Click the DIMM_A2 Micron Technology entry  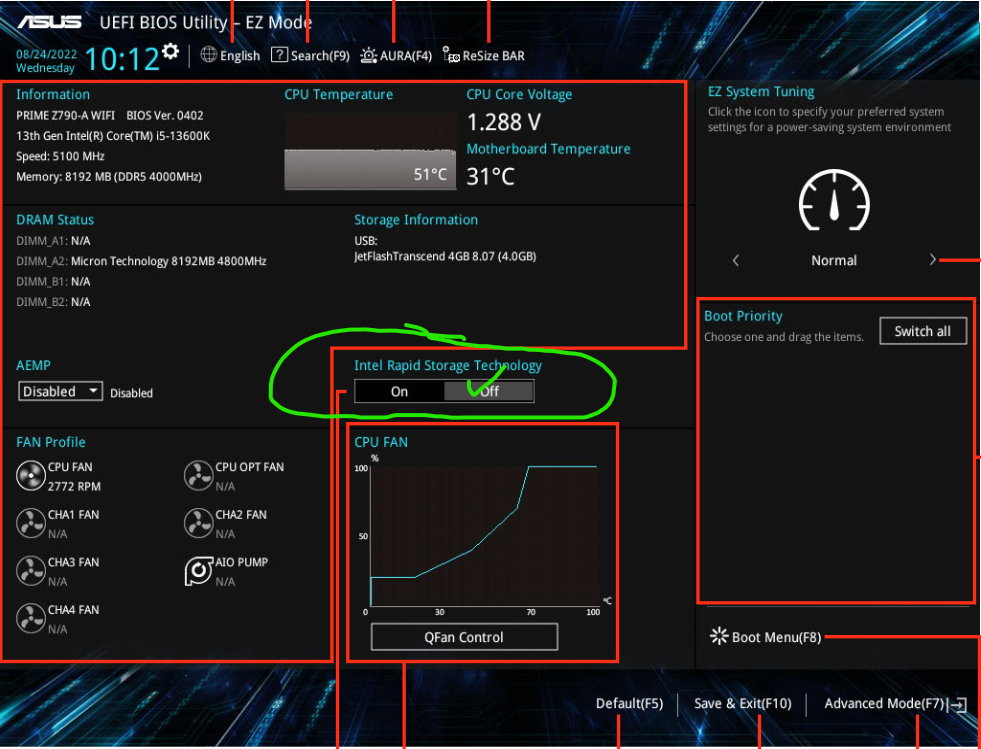[x=141, y=261]
